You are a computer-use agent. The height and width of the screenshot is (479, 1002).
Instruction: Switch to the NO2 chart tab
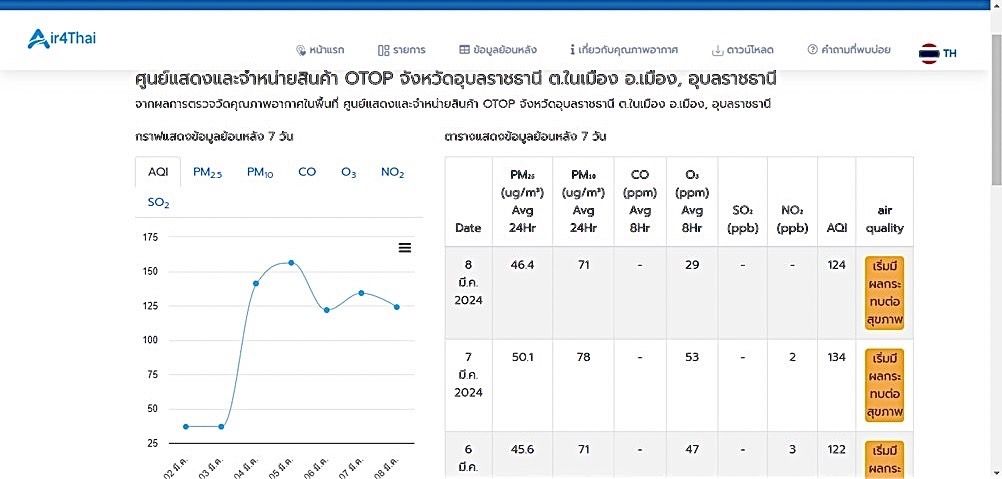(x=392, y=172)
